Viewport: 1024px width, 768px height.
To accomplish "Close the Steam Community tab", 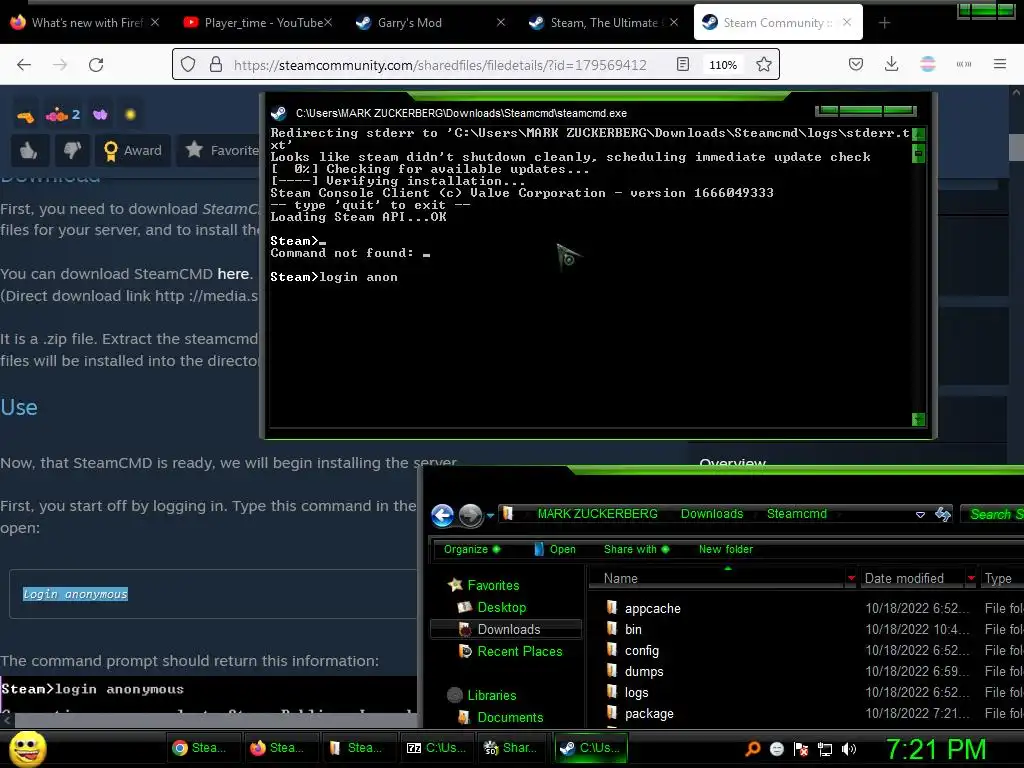I will 846,22.
